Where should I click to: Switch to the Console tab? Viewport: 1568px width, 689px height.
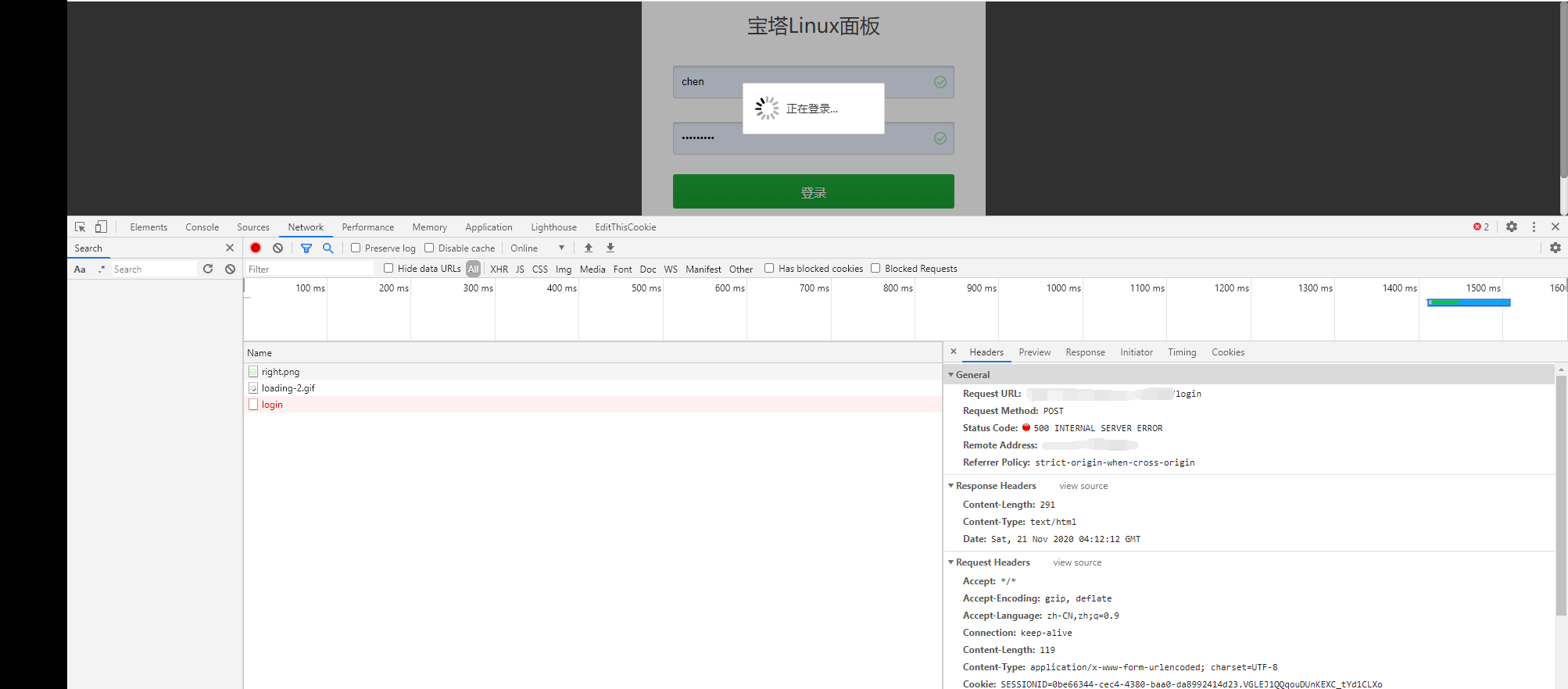[x=202, y=227]
